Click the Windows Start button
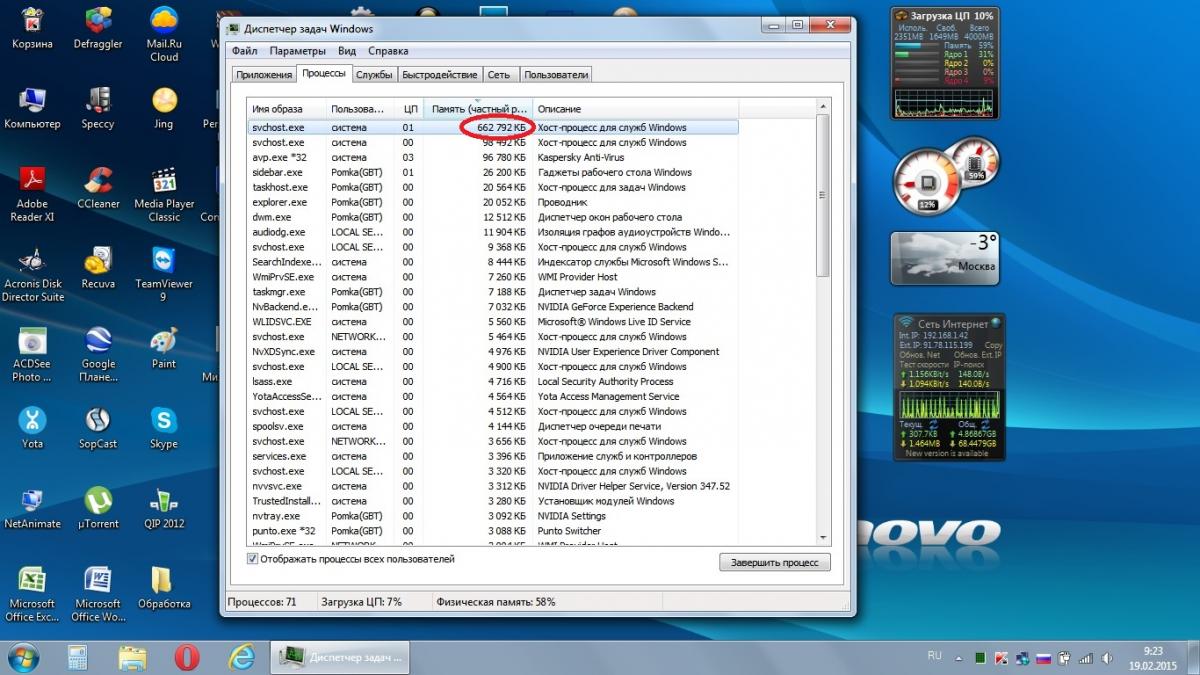1200x675 pixels. pos(24,657)
